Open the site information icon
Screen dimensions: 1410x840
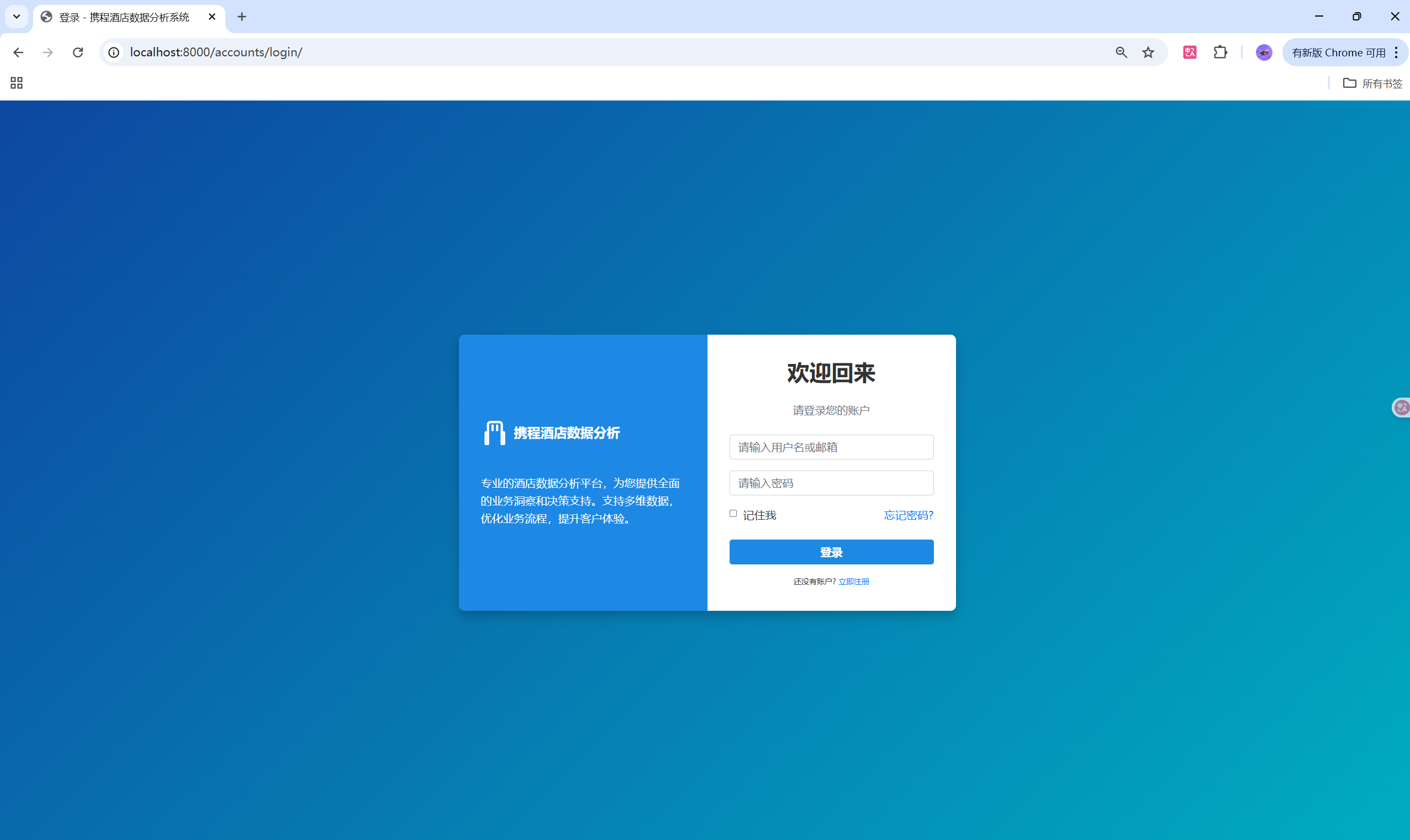point(114,52)
